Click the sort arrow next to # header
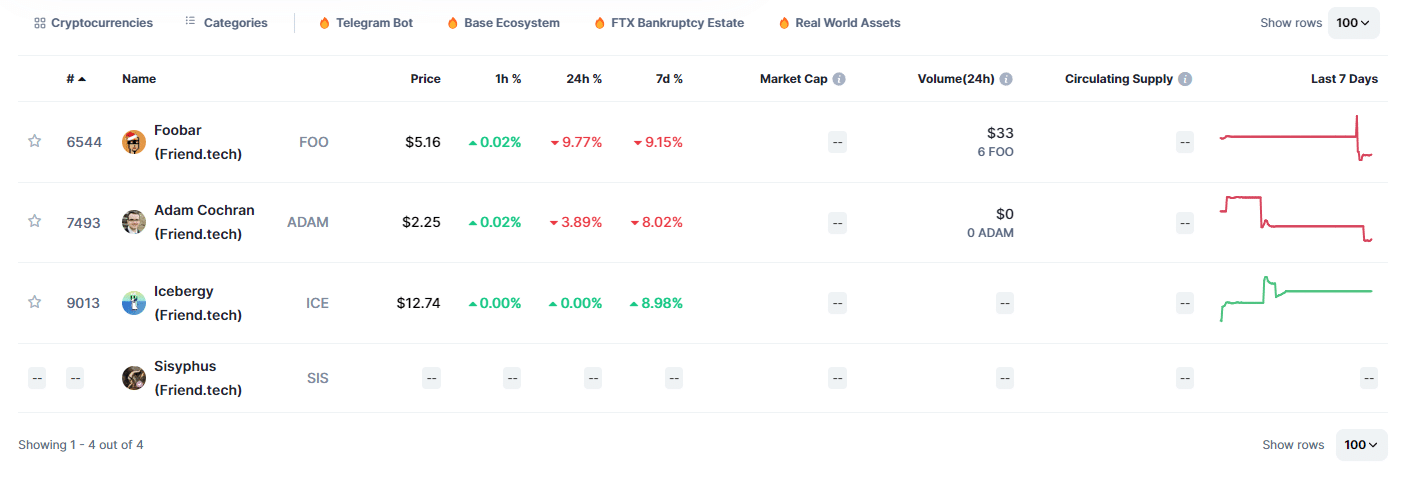1427x479 pixels. (82, 79)
